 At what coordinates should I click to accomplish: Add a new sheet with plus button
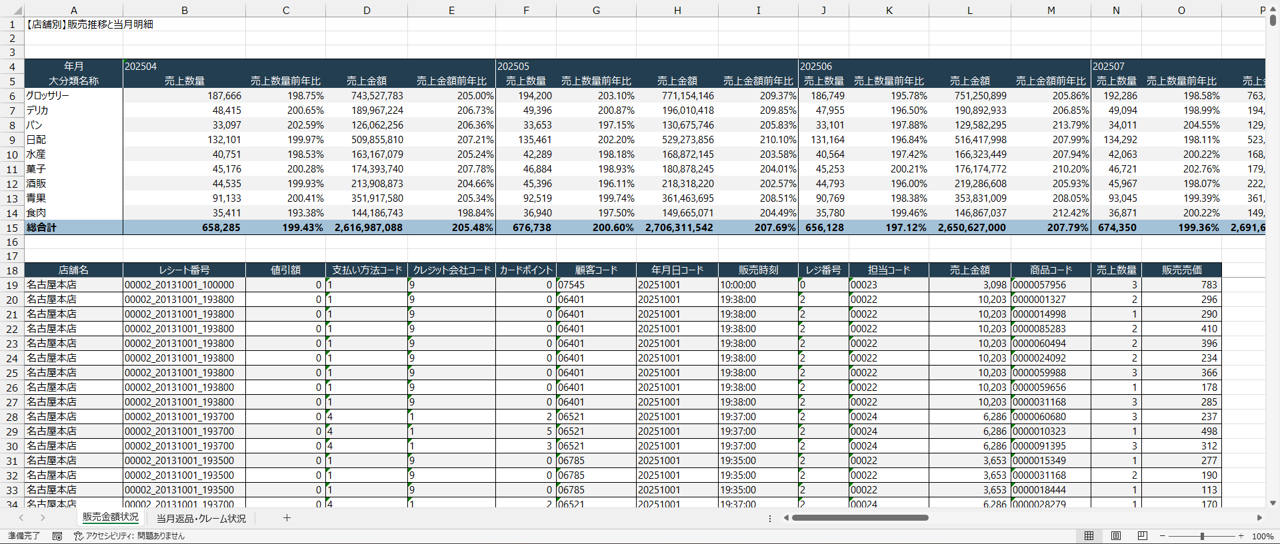(286, 518)
